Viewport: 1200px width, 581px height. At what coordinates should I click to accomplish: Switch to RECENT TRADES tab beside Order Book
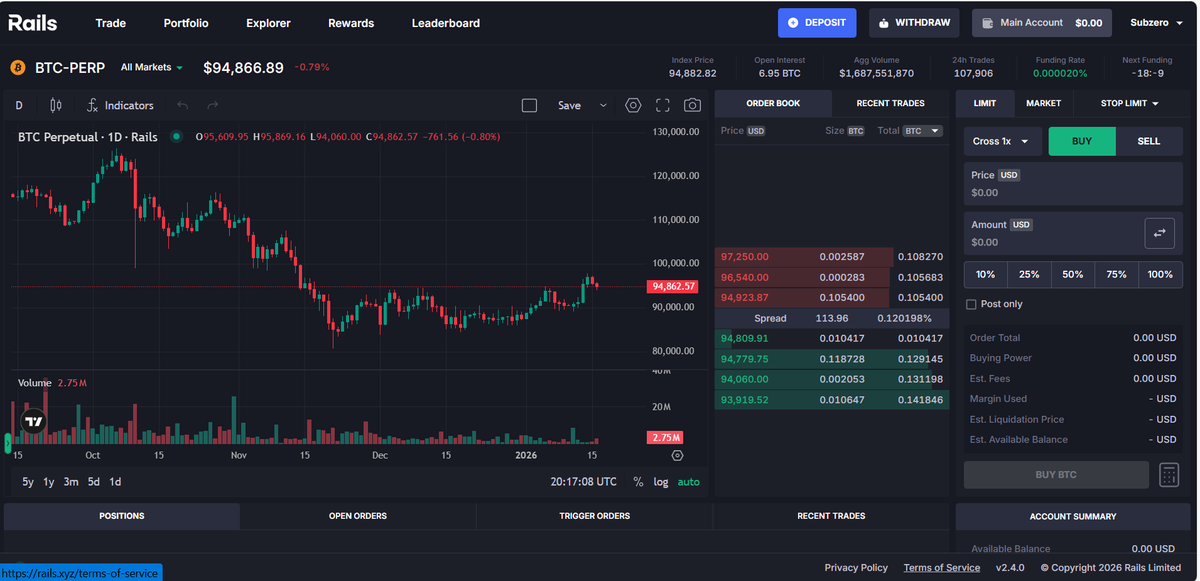tap(891, 103)
